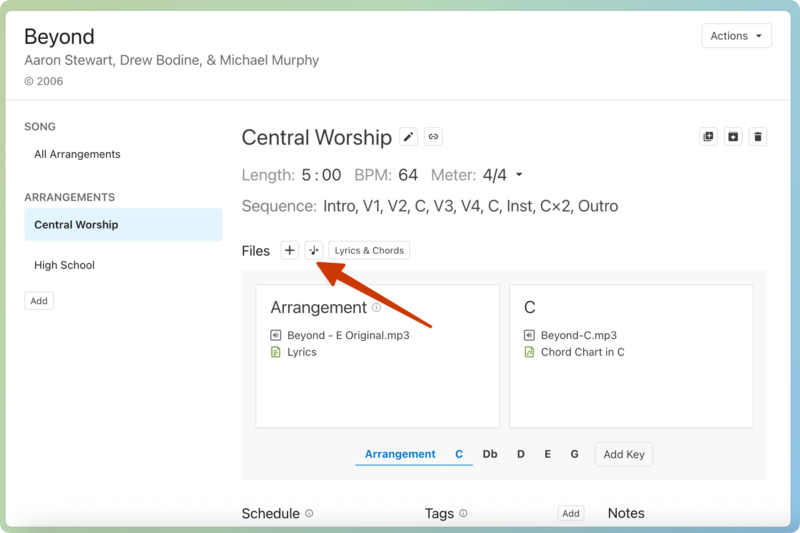Open the Beyond-C.mp3 file
This screenshot has width=800, height=533.
click(578, 336)
